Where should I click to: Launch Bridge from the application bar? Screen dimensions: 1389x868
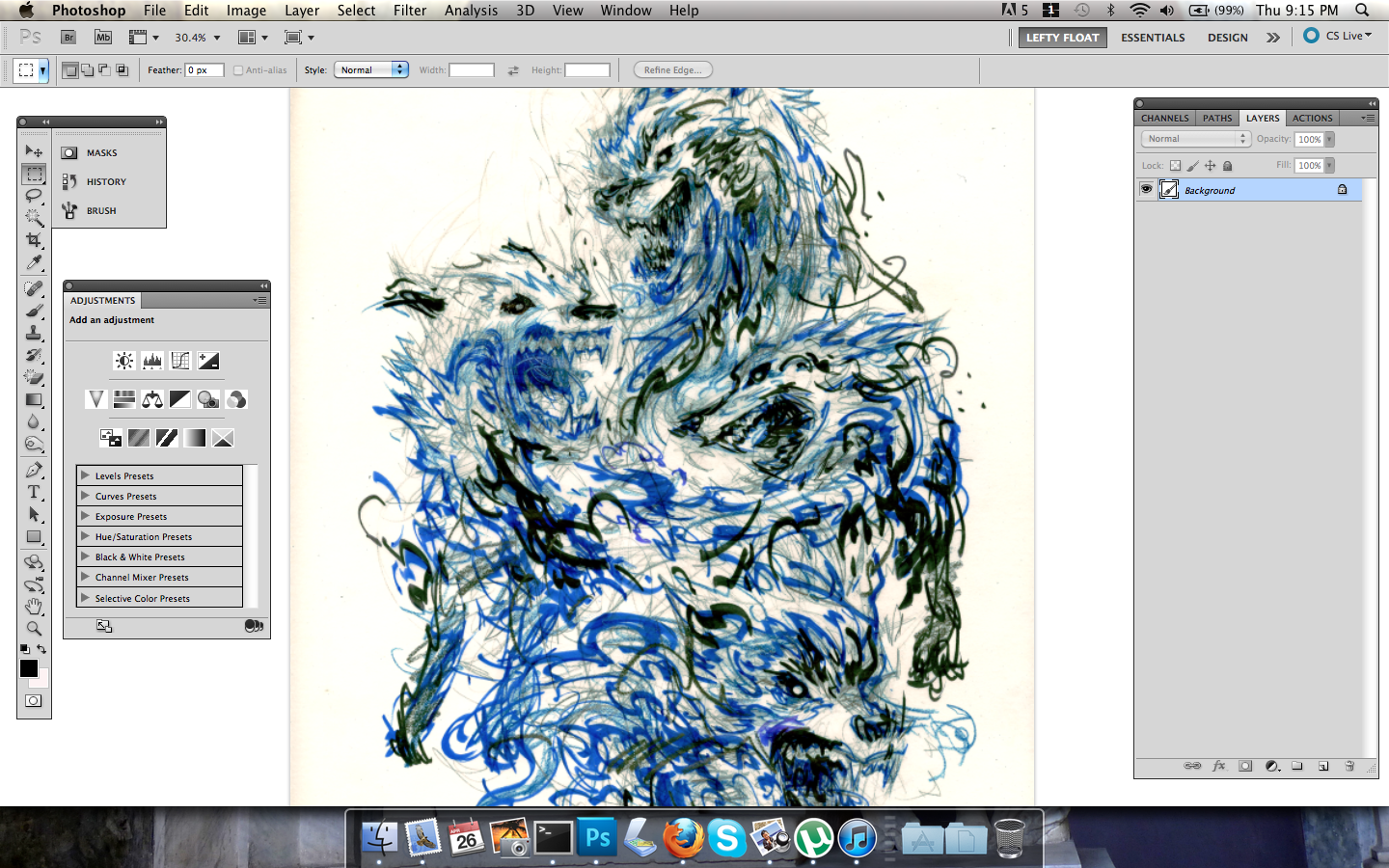[x=68, y=37]
